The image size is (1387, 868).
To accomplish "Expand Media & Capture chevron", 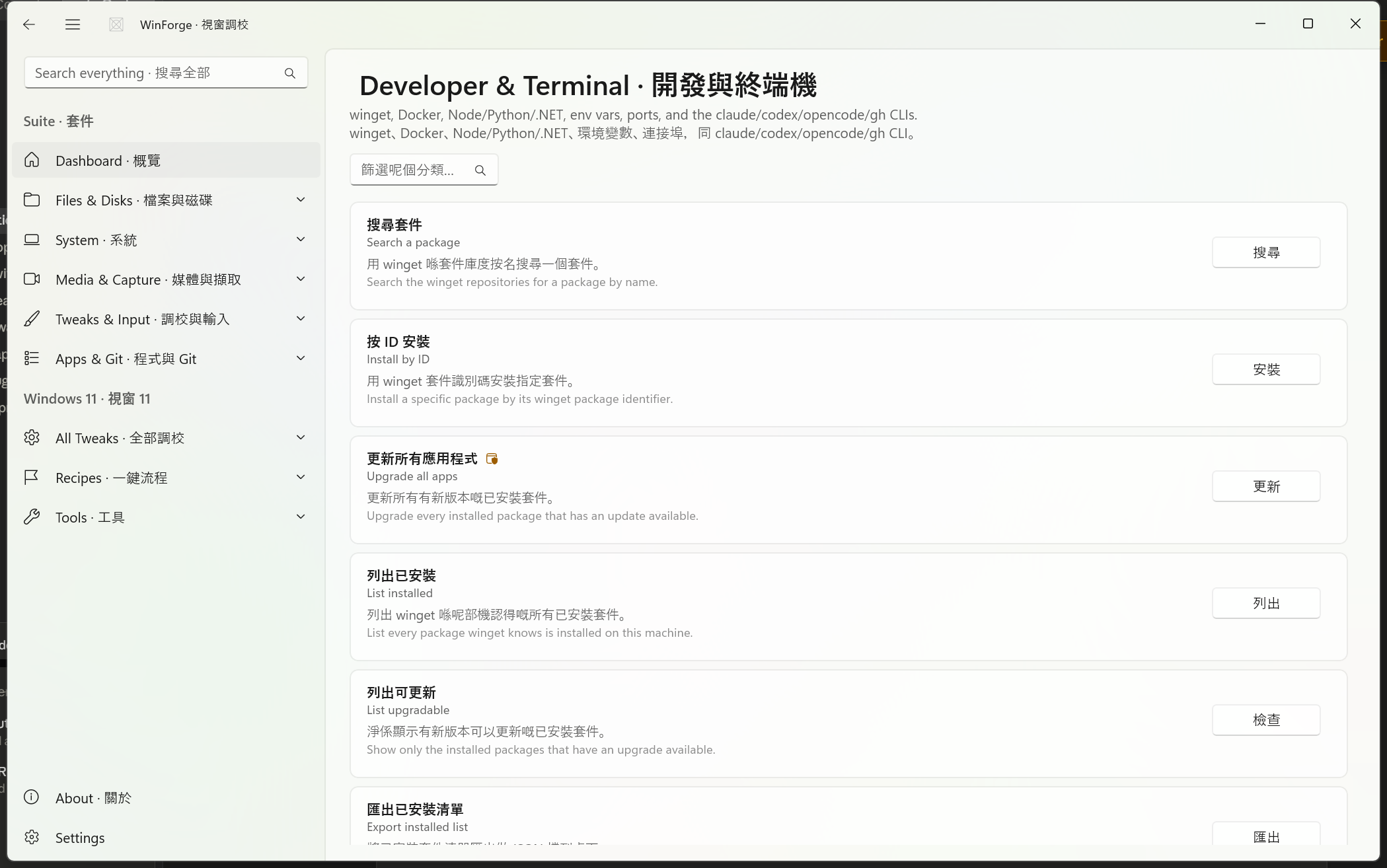I will coord(301,279).
